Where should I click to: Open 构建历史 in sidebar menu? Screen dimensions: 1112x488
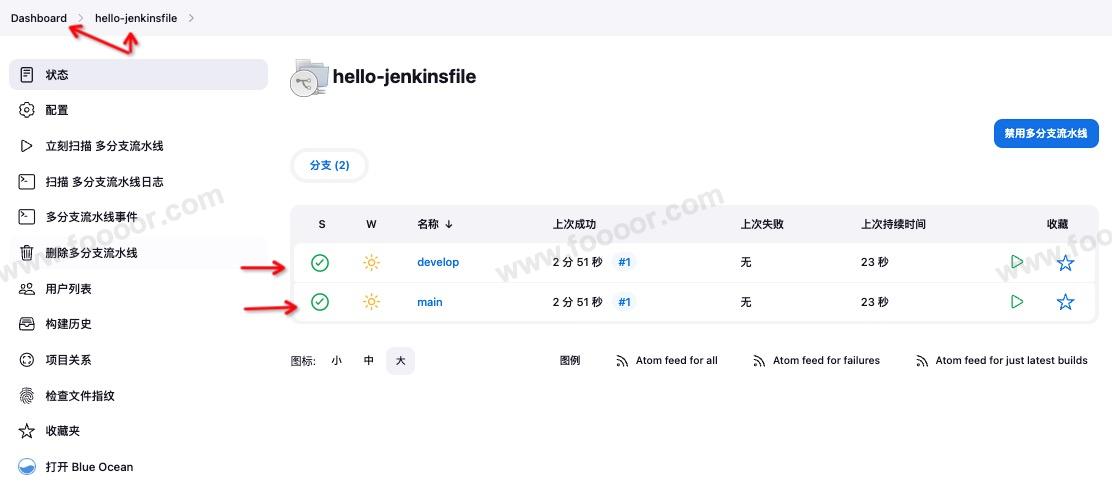coord(68,324)
